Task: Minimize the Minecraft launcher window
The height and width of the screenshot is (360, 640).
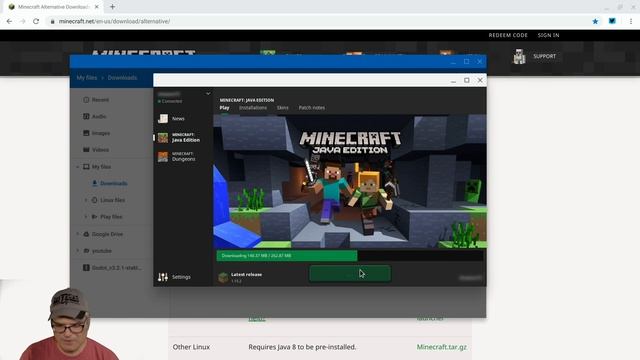Action: 453,81
